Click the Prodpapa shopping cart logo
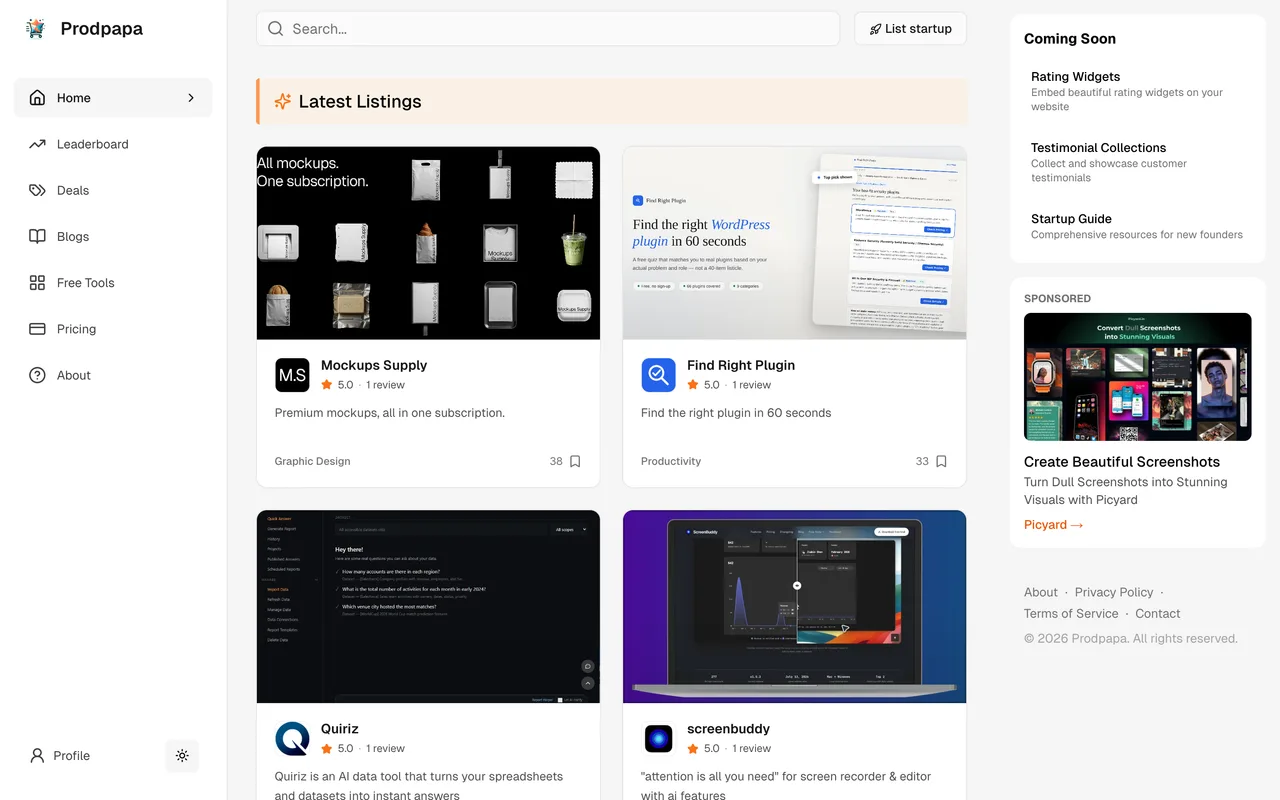 tap(36, 29)
